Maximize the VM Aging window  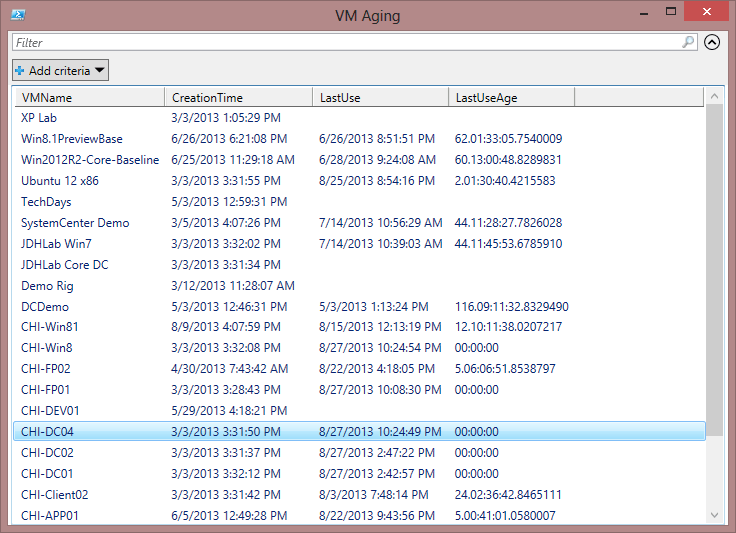671,12
